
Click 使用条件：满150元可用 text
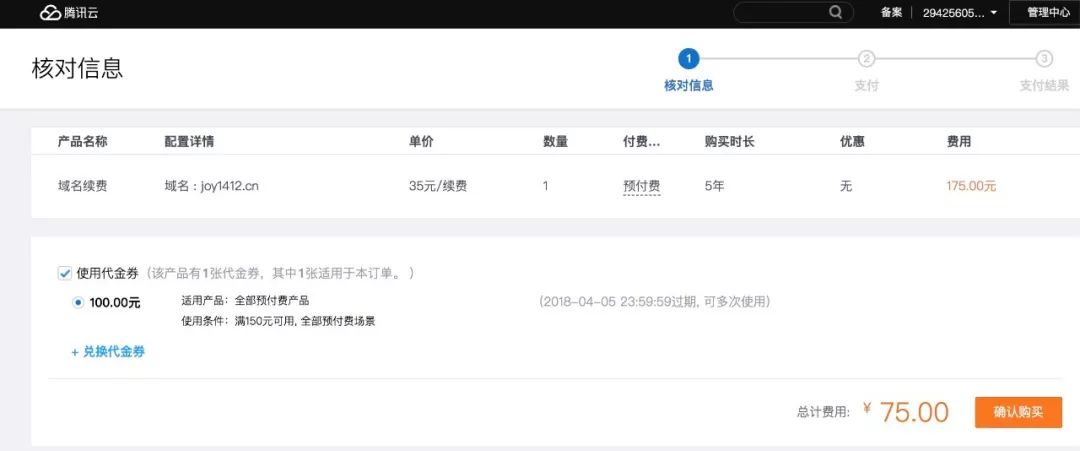[x=278, y=322]
